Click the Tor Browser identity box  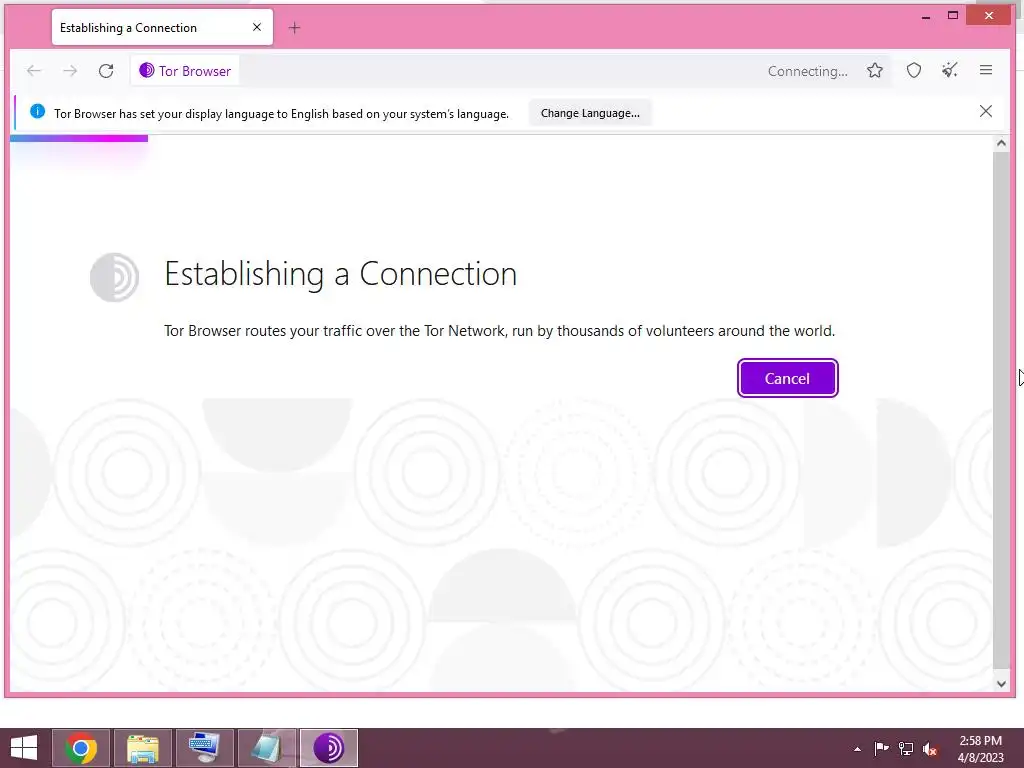[185, 71]
